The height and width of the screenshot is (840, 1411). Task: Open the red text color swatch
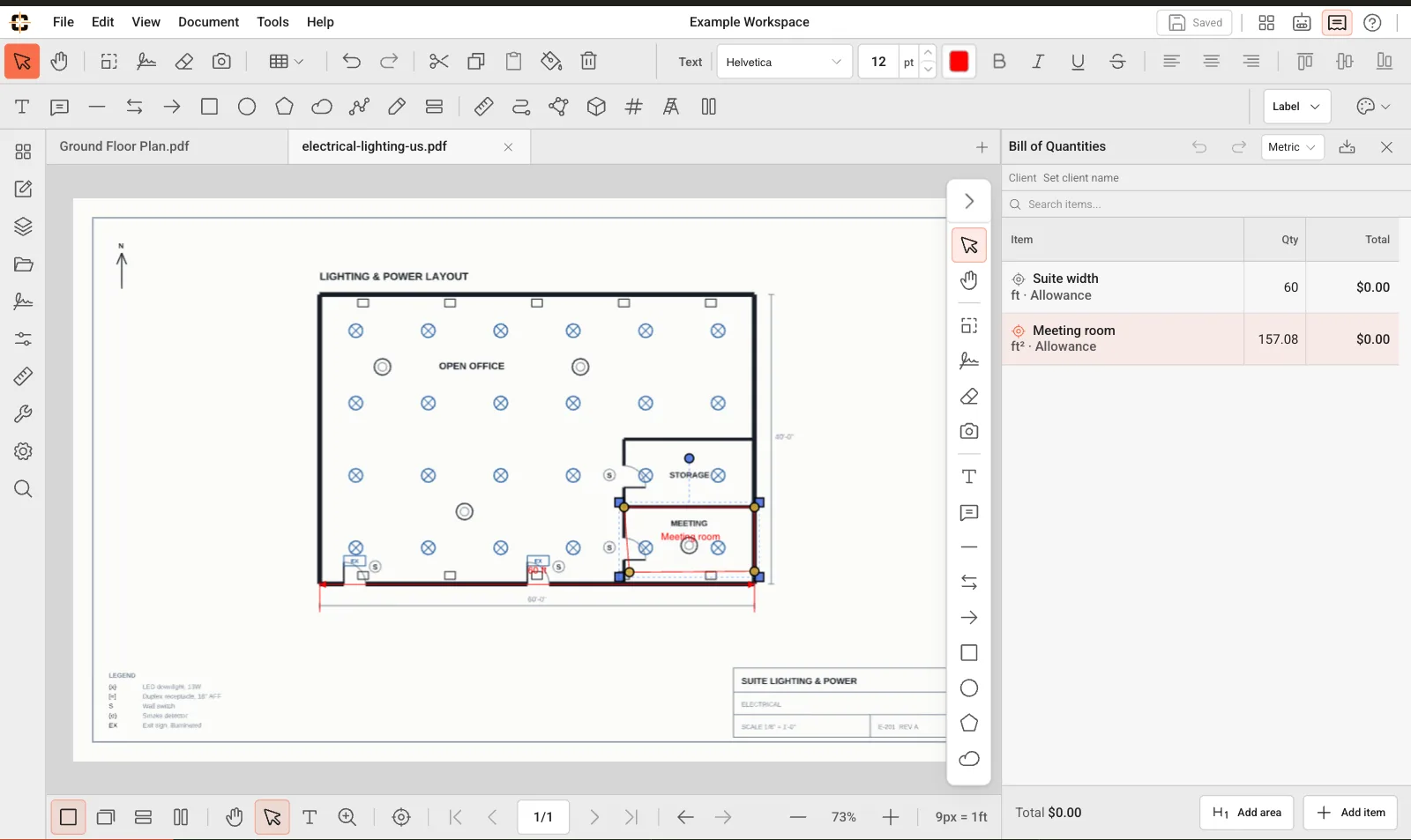pyautogui.click(x=959, y=62)
